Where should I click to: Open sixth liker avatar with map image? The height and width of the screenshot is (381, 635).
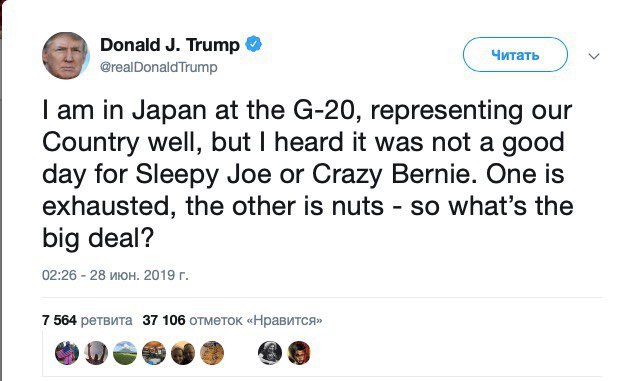pos(212,353)
